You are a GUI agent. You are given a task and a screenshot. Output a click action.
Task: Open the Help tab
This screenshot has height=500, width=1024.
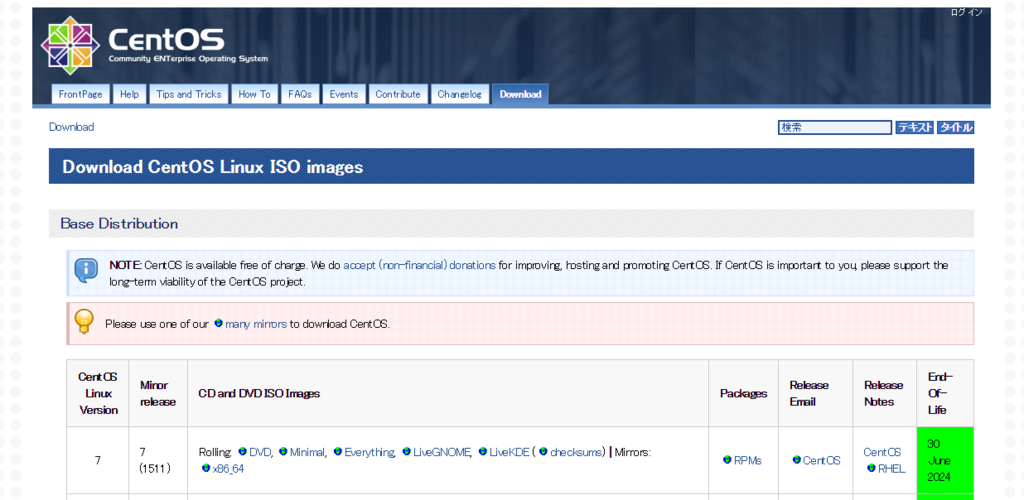tap(129, 94)
